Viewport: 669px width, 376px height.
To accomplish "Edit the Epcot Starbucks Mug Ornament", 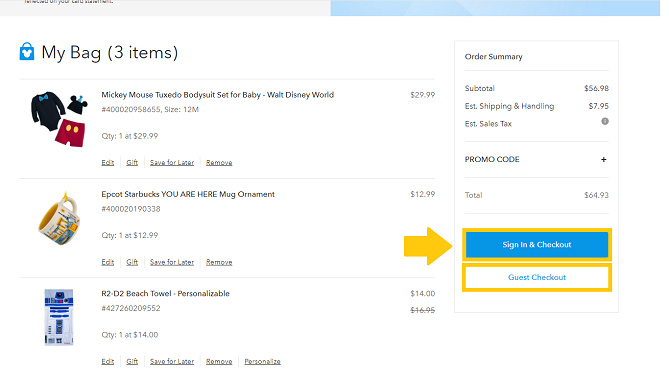I will click(x=108, y=262).
